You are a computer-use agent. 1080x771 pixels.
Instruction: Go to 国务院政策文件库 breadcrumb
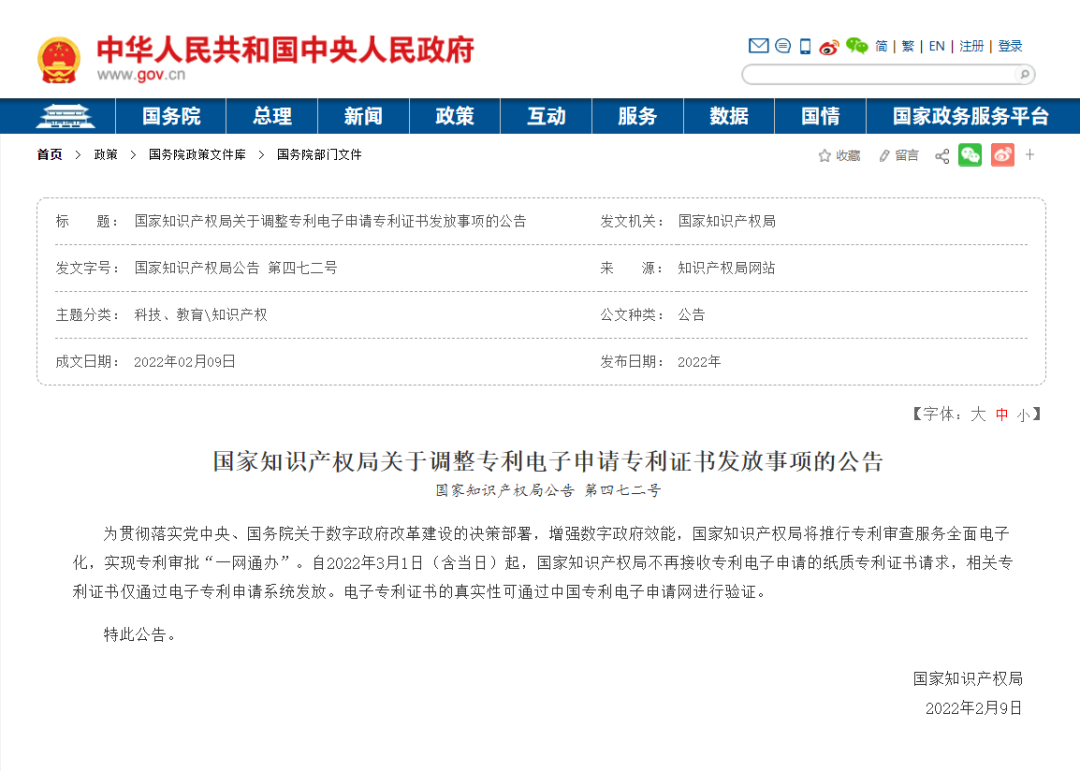click(x=197, y=155)
